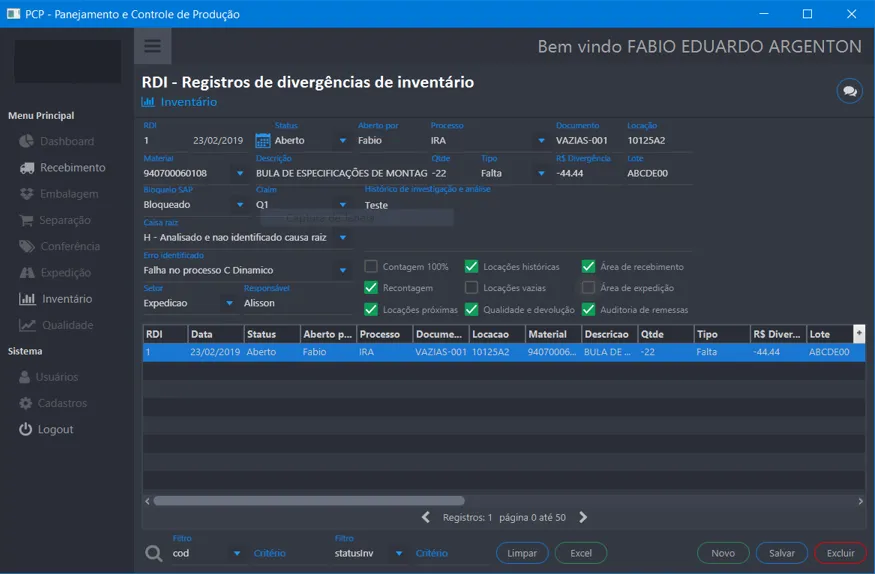The height and width of the screenshot is (574, 875).
Task: Expand the Causa raiz dropdown
Action: click(x=343, y=238)
